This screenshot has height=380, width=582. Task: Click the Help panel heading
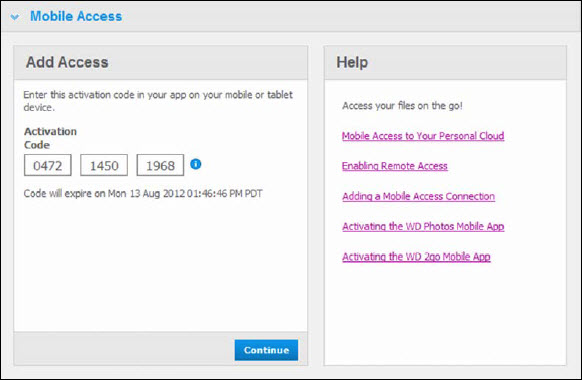[x=352, y=62]
